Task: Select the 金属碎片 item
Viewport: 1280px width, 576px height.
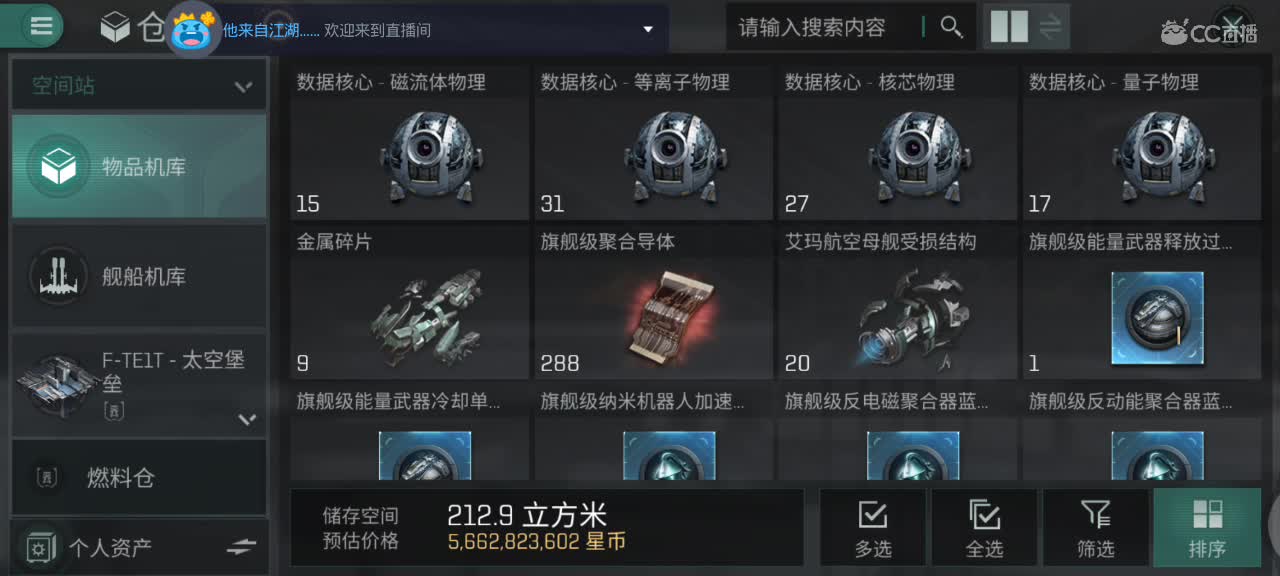Action: click(x=409, y=305)
